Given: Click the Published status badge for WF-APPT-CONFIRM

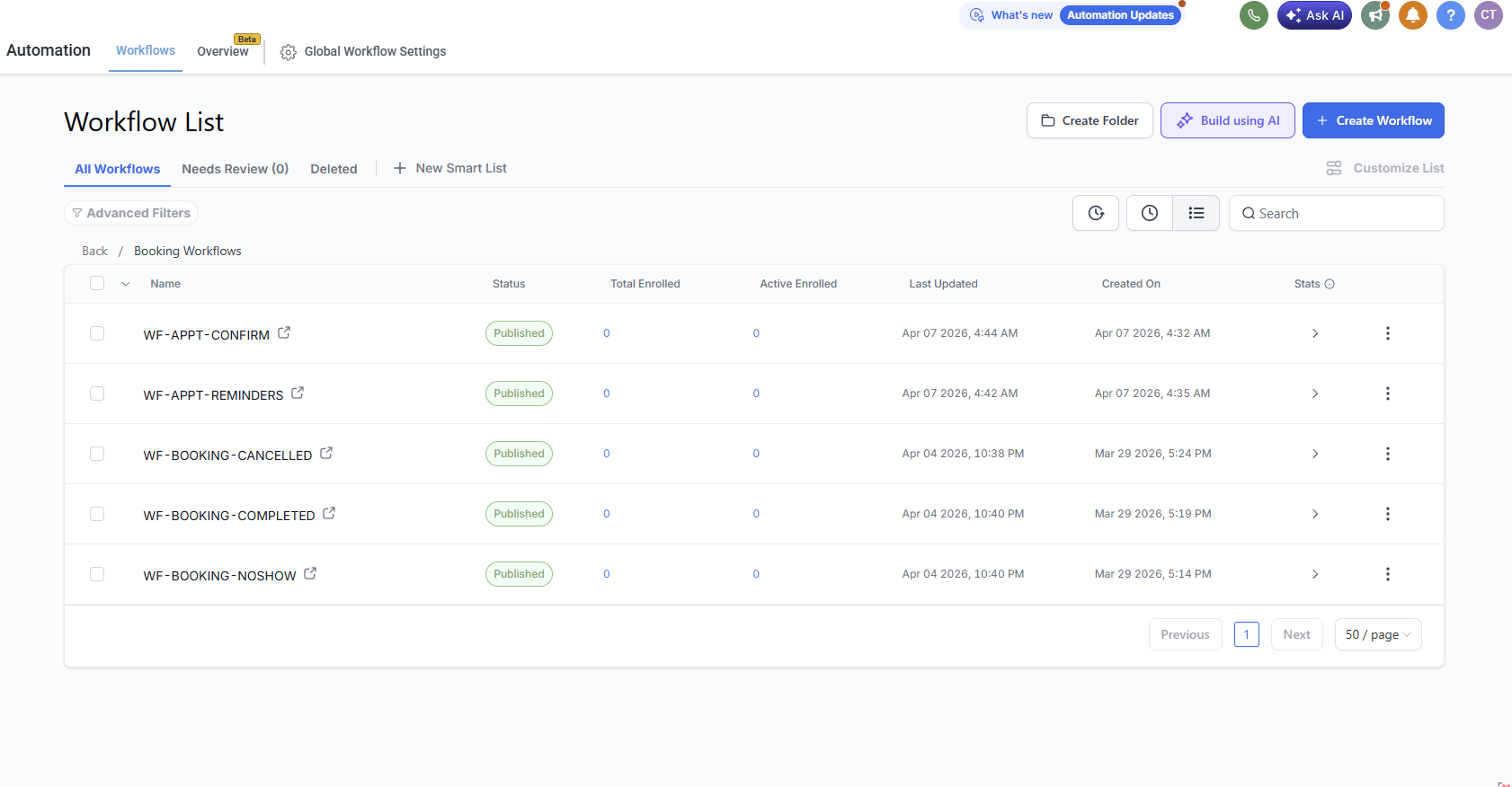Looking at the screenshot, I should pyautogui.click(x=519, y=333).
